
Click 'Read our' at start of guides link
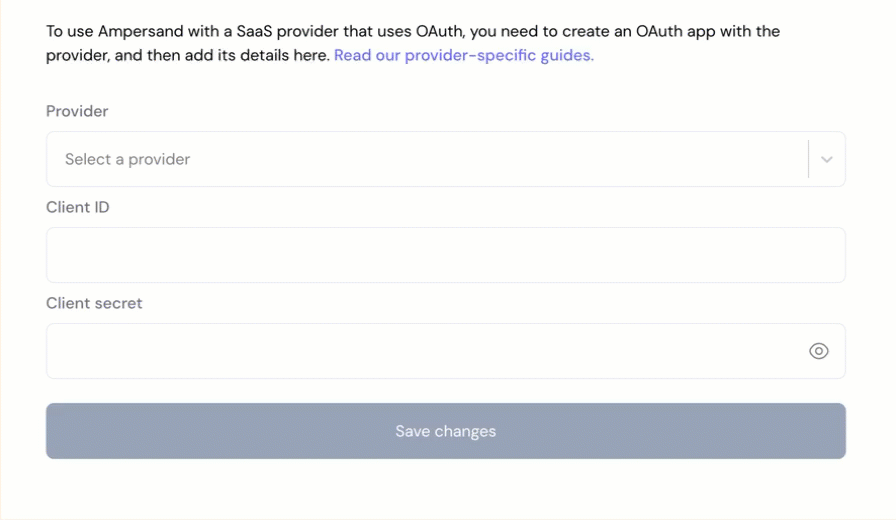366,55
